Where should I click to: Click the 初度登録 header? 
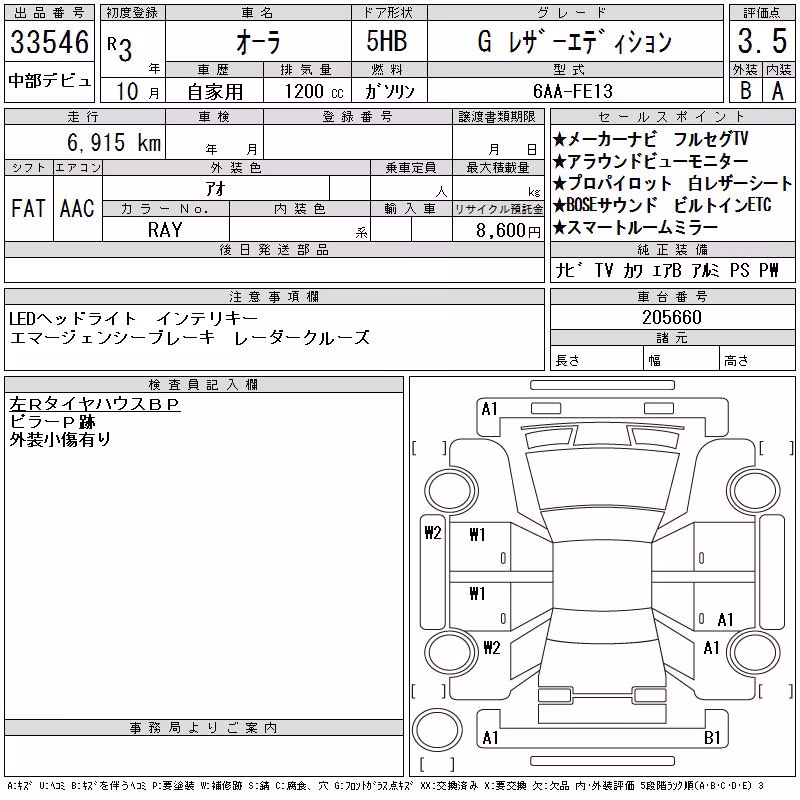point(132,13)
